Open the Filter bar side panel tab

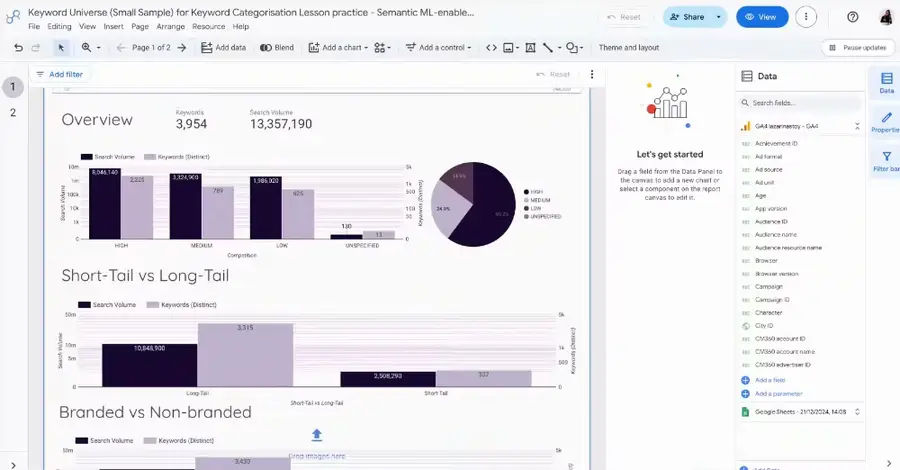coord(886,161)
